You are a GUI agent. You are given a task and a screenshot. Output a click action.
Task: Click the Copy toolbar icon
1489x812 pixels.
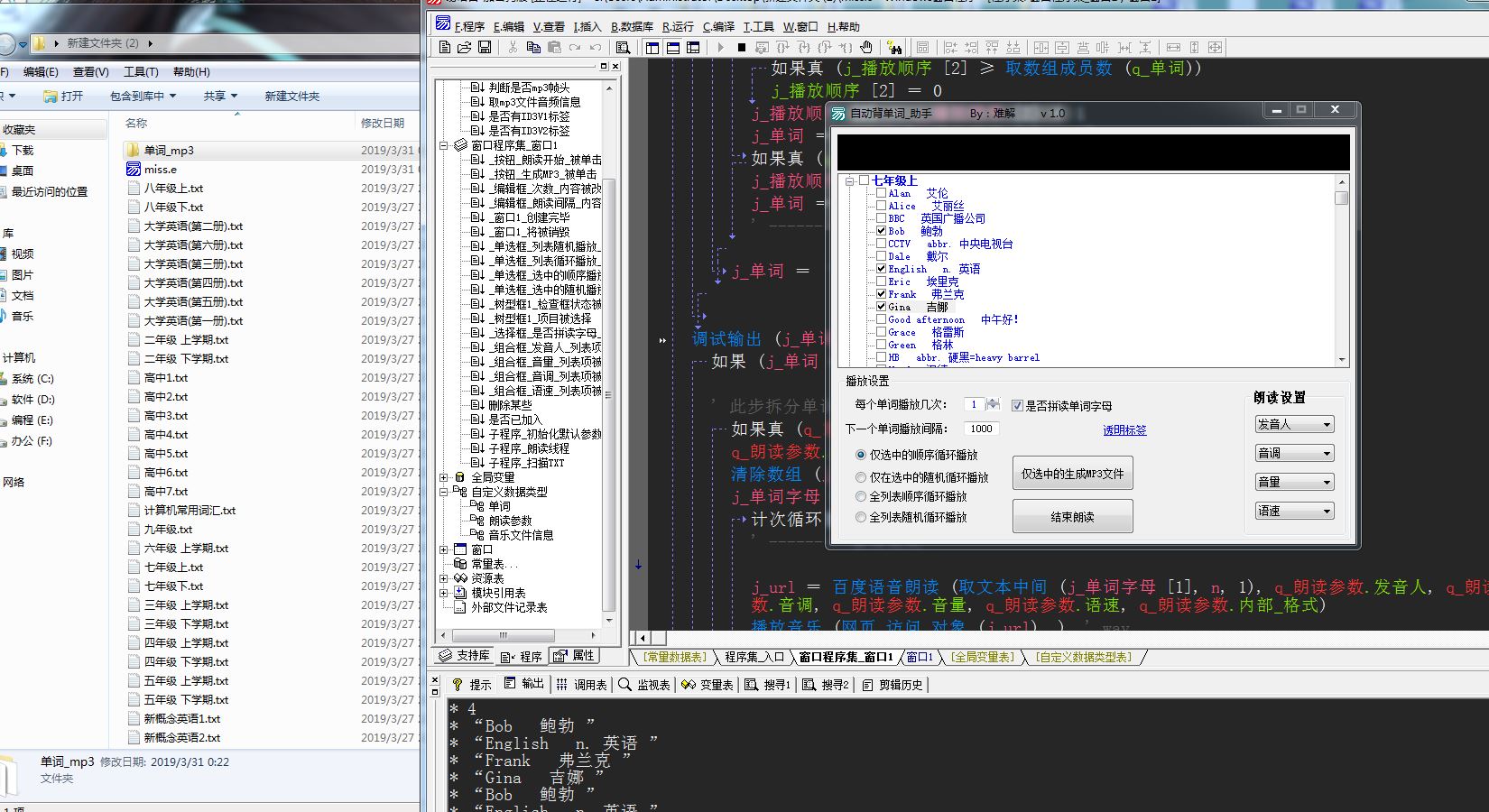(x=533, y=47)
